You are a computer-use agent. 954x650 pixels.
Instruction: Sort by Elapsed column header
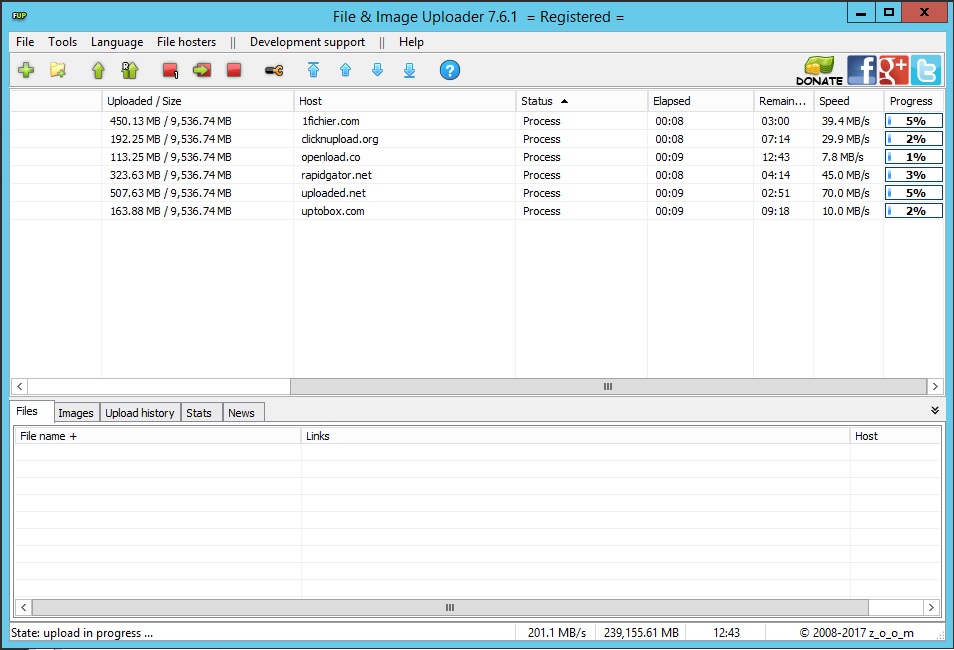(700, 101)
